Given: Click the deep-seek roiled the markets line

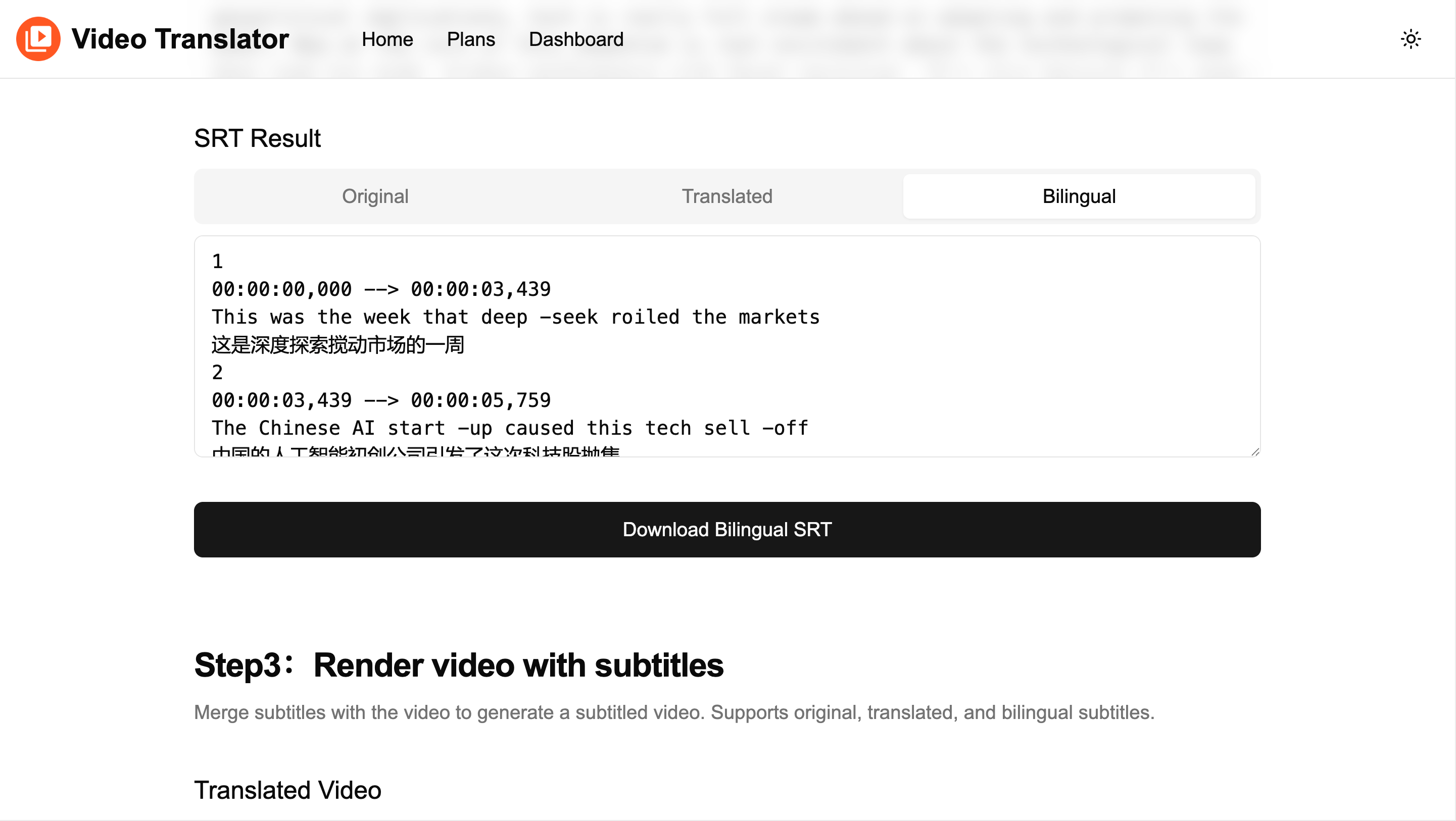Looking at the screenshot, I should (515, 317).
